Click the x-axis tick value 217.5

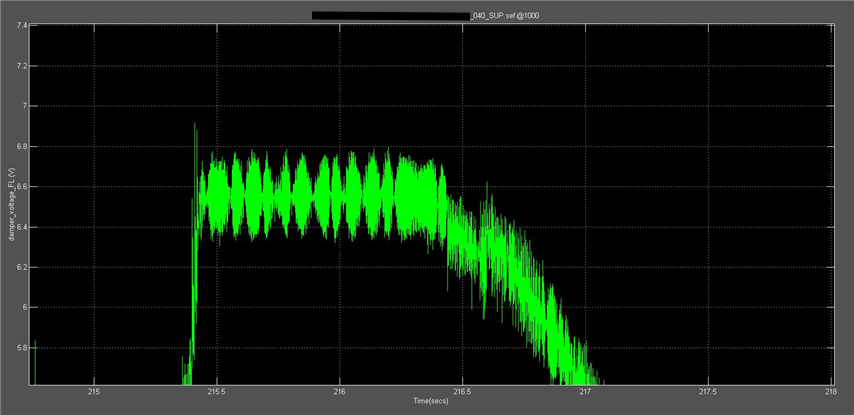[708, 392]
